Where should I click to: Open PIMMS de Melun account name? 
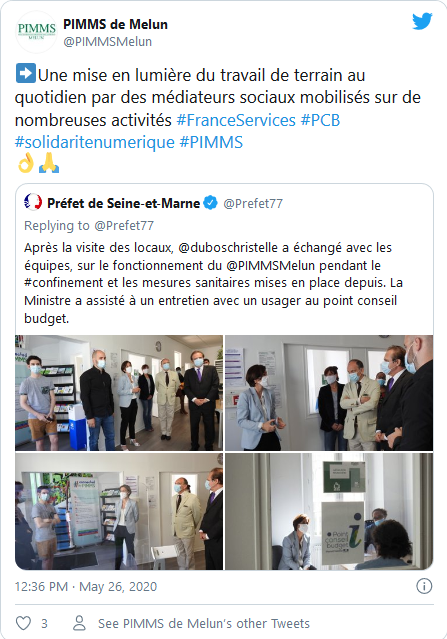coord(115,24)
